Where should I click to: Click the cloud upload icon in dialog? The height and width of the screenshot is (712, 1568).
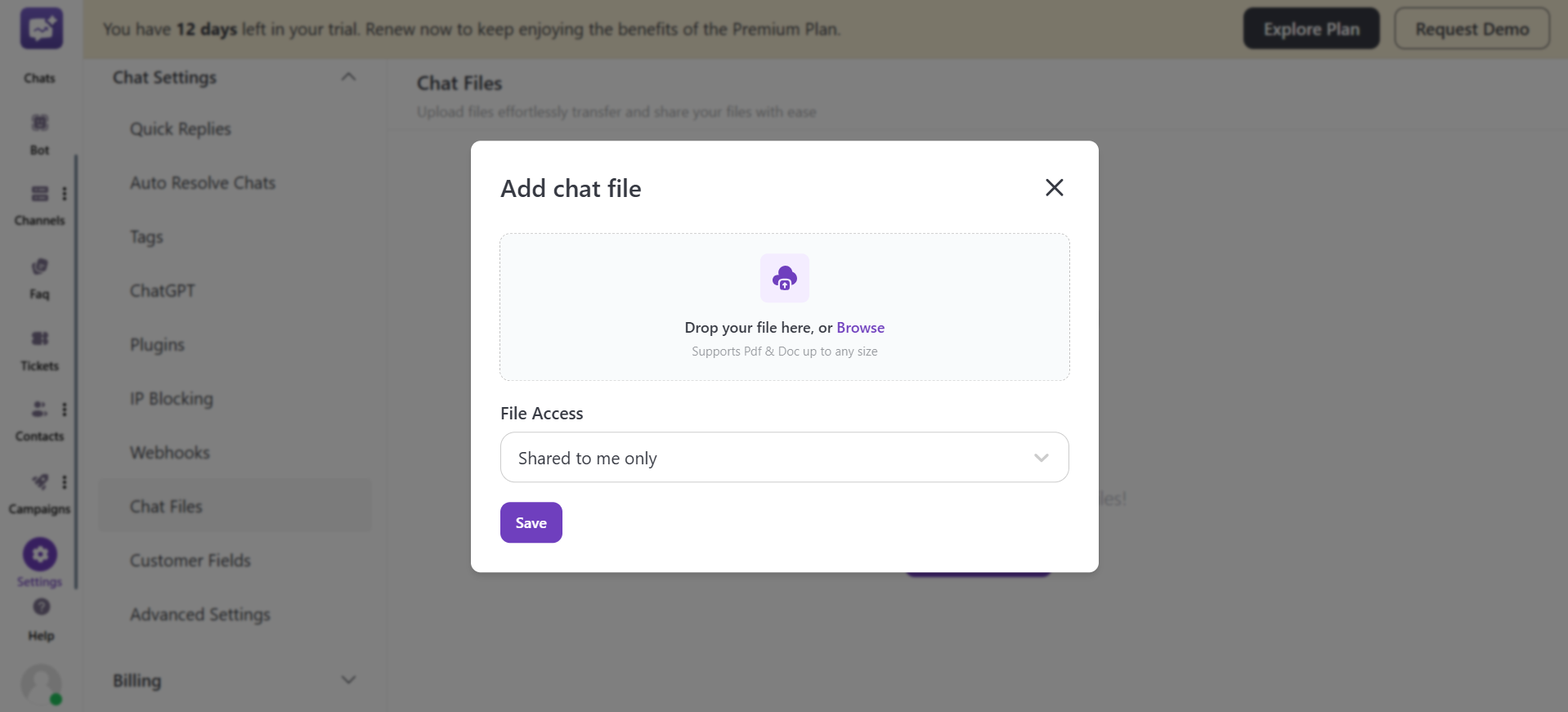pyautogui.click(x=784, y=278)
